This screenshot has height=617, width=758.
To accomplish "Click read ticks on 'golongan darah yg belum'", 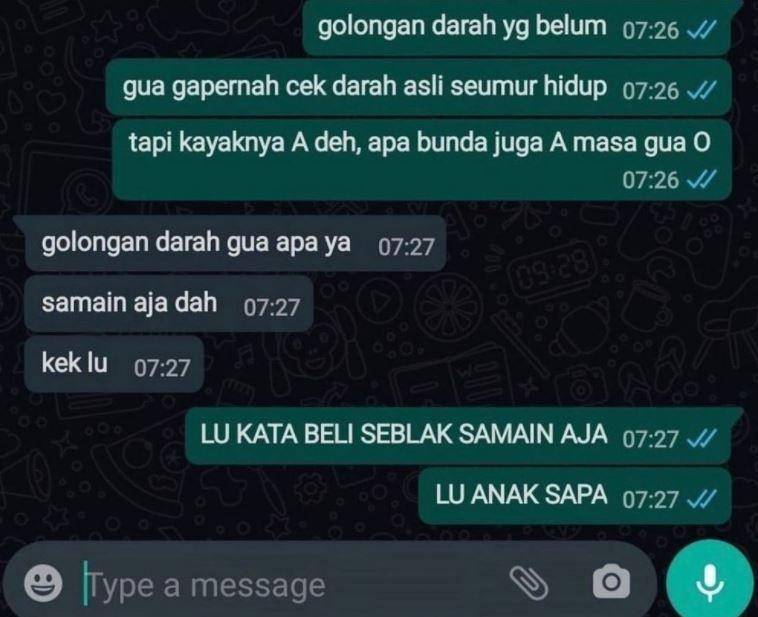I will pos(701,31).
